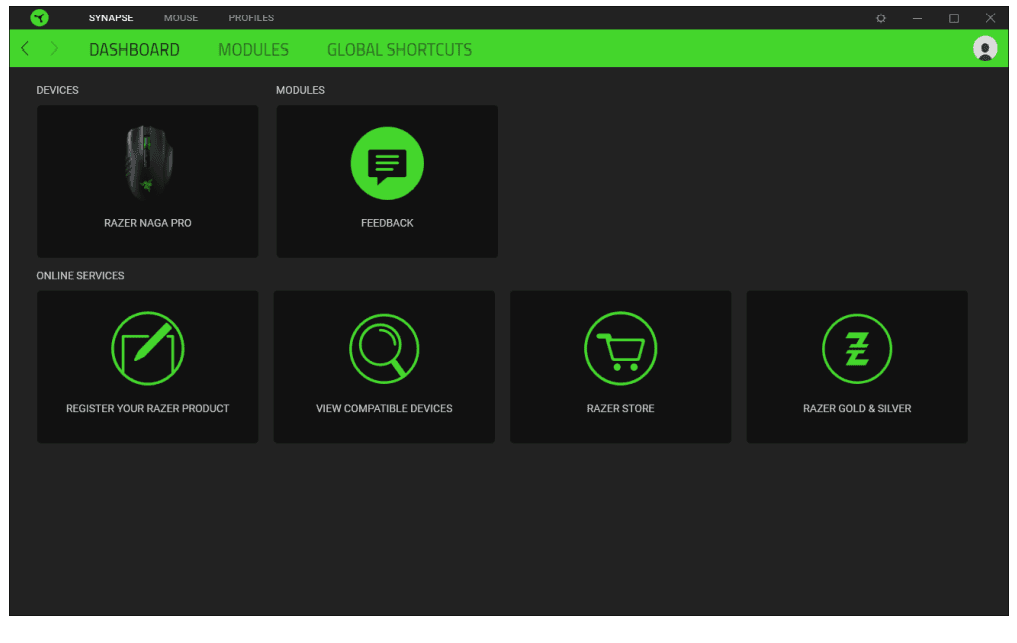Image resolution: width=1017 pixels, height=643 pixels.
Task: Click the Razer Gold & Silver icon
Action: point(856,348)
